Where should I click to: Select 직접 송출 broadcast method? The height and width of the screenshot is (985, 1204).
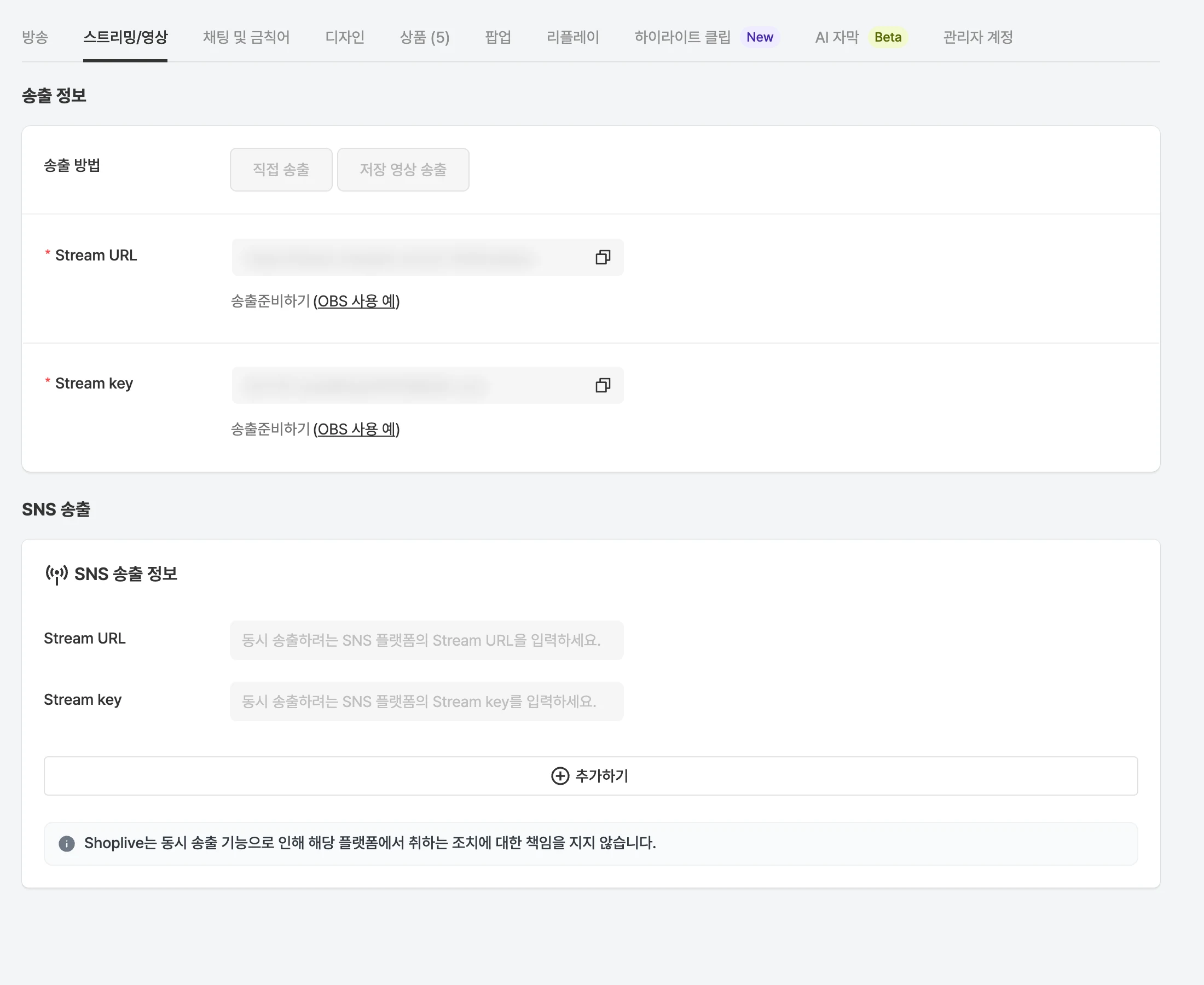281,170
